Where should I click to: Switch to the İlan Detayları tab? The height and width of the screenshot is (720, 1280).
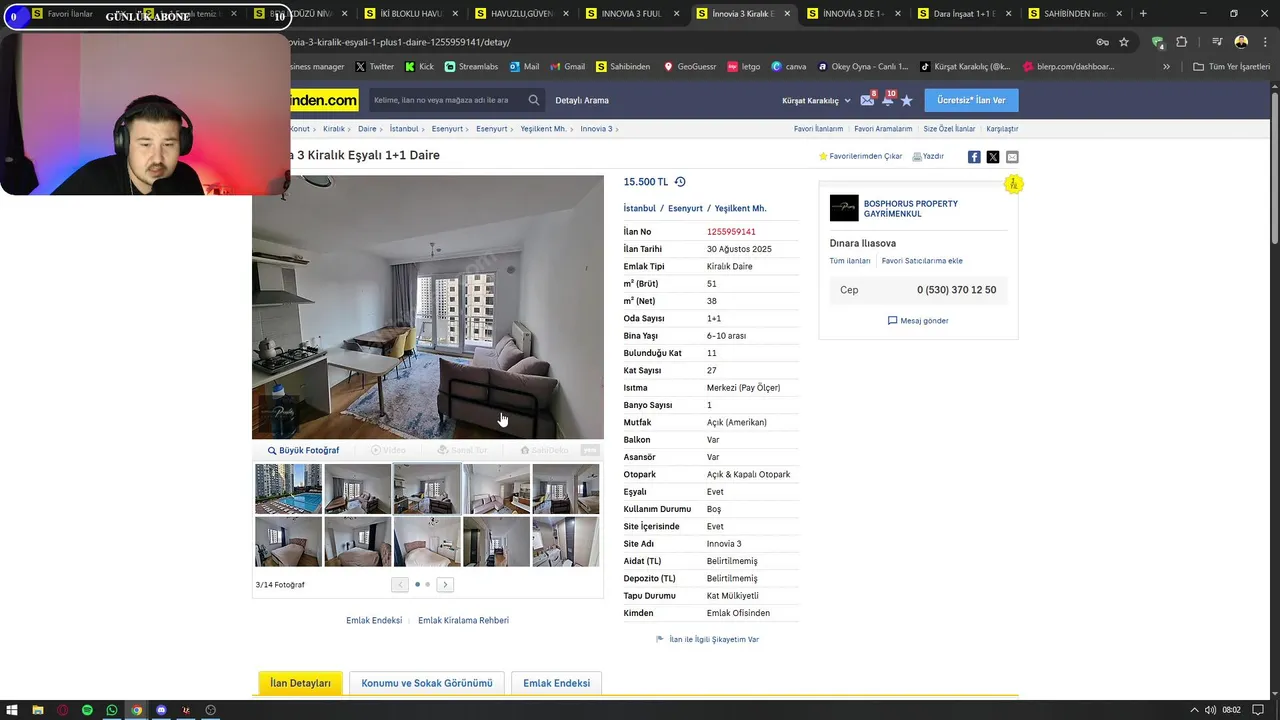click(300, 683)
